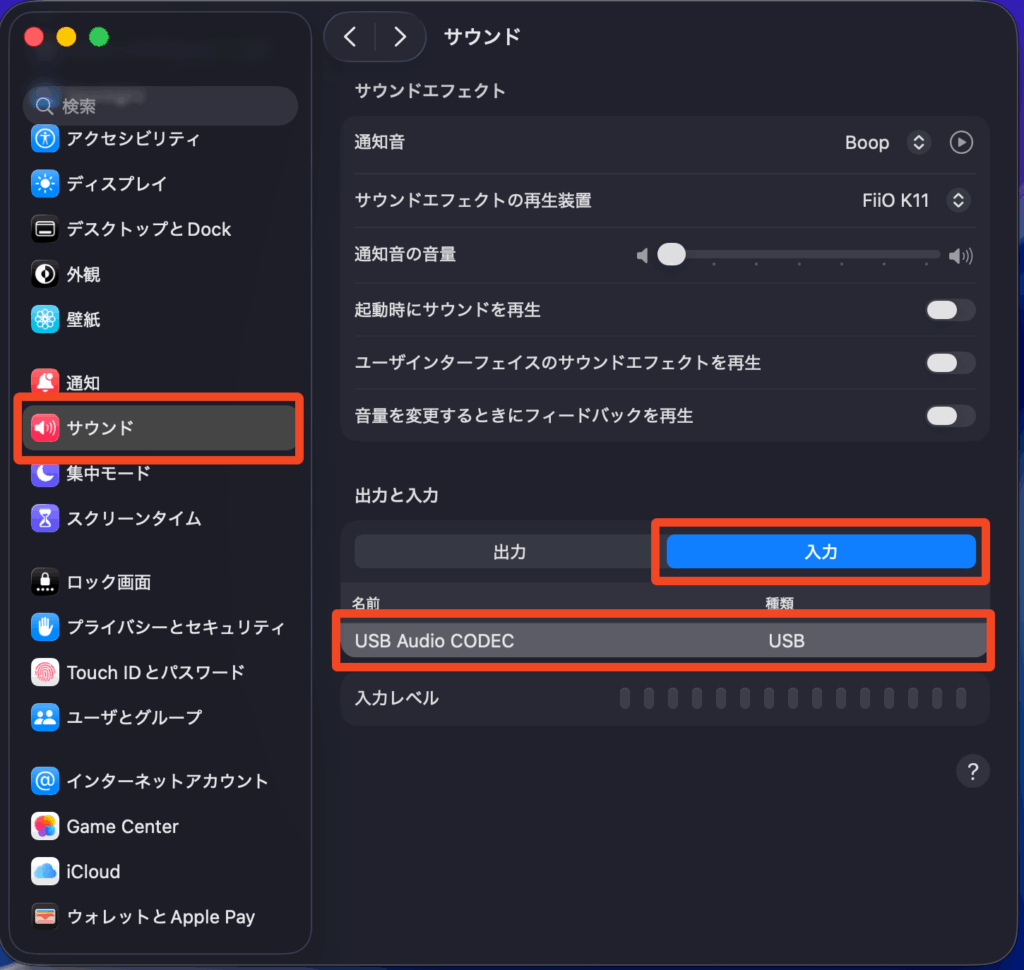Click the Touch ID fingerprint icon
Viewport: 1024px width, 970px height.
pyautogui.click(x=46, y=672)
